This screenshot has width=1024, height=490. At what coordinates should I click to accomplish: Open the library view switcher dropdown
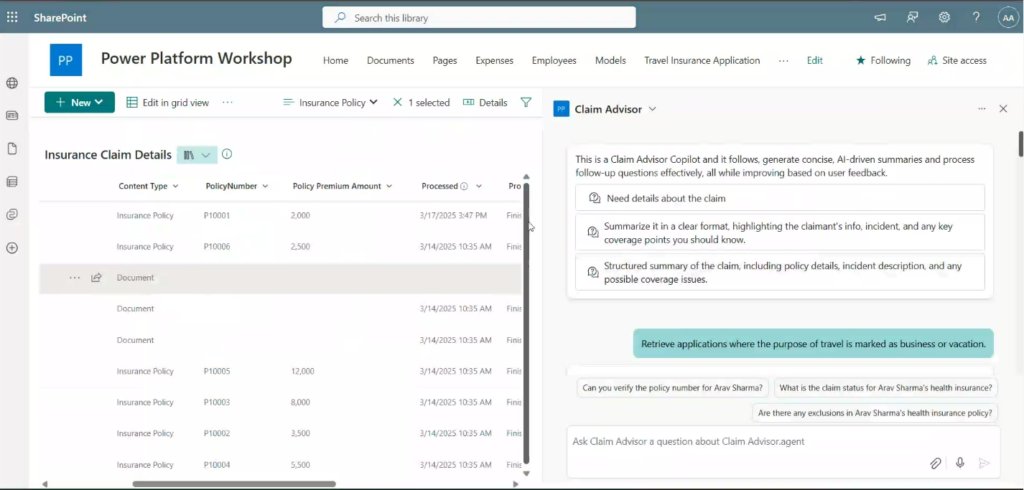point(197,155)
